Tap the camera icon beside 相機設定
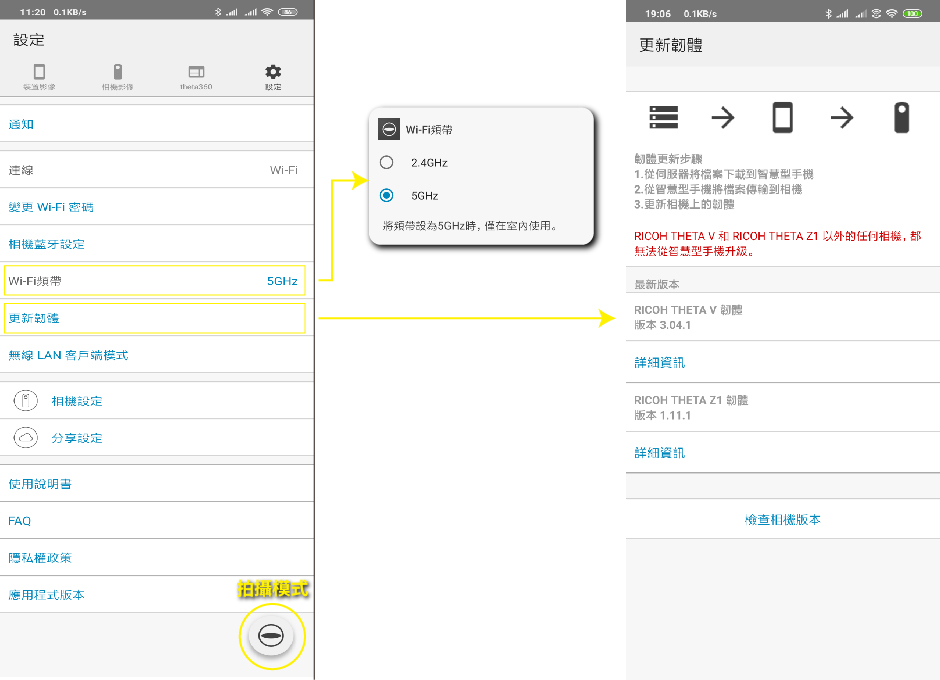The height and width of the screenshot is (680, 940). point(26,401)
